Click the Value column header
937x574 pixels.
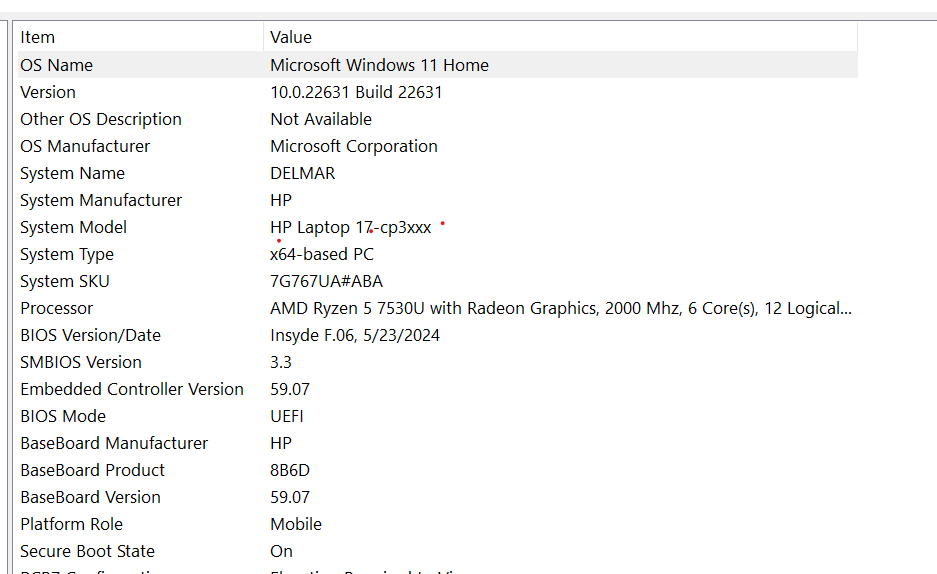point(561,37)
